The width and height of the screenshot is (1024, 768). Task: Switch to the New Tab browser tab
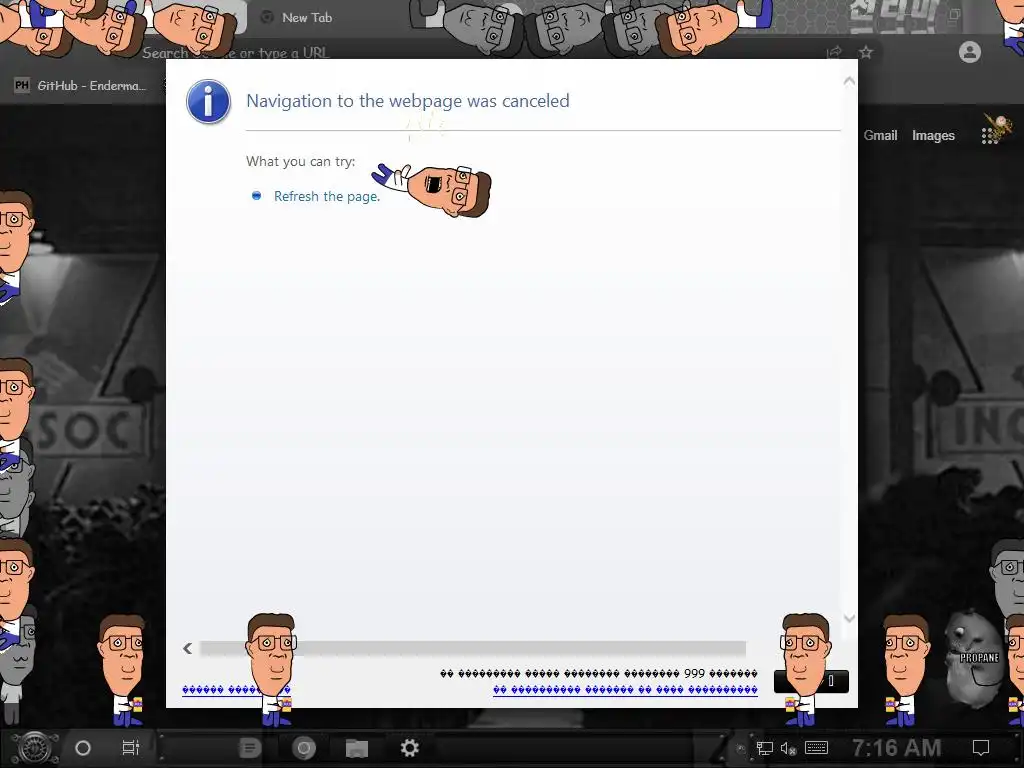pos(306,18)
